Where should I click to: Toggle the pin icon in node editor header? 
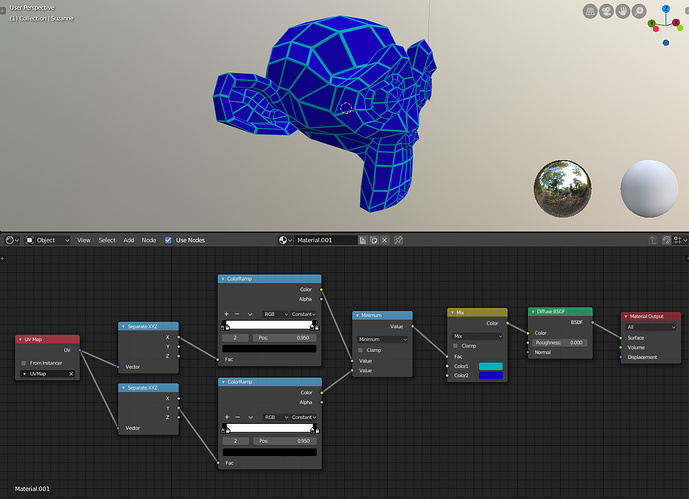click(399, 240)
